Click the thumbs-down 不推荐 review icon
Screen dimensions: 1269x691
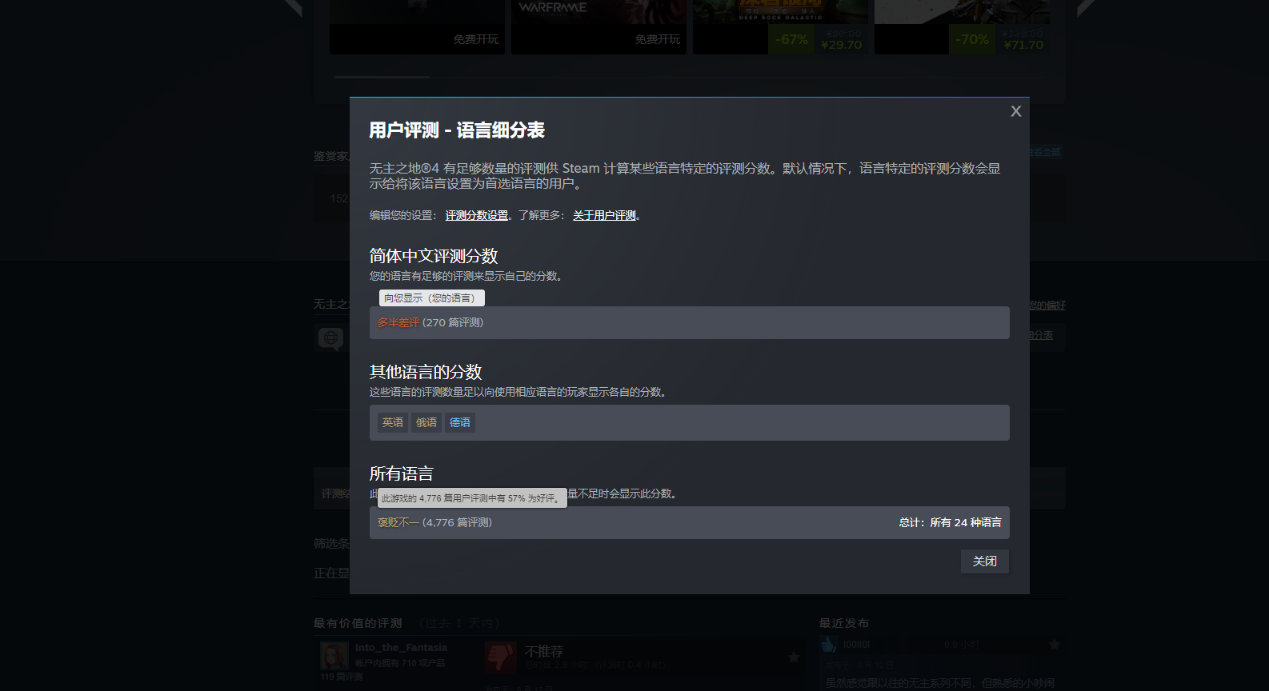click(x=500, y=657)
